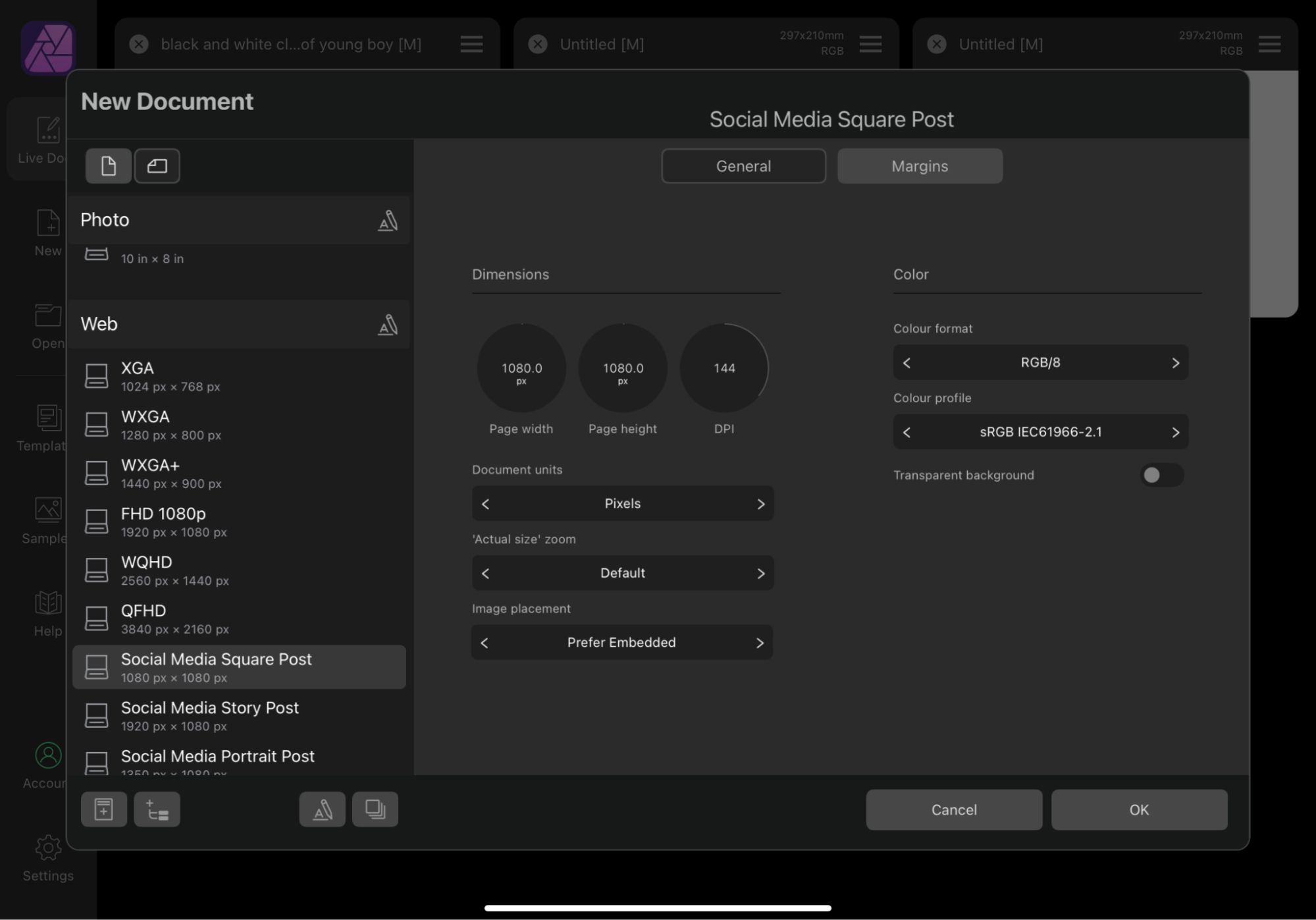The height and width of the screenshot is (920, 1316).
Task: Open the Affinity Photo app logo
Action: pyautogui.click(x=48, y=48)
